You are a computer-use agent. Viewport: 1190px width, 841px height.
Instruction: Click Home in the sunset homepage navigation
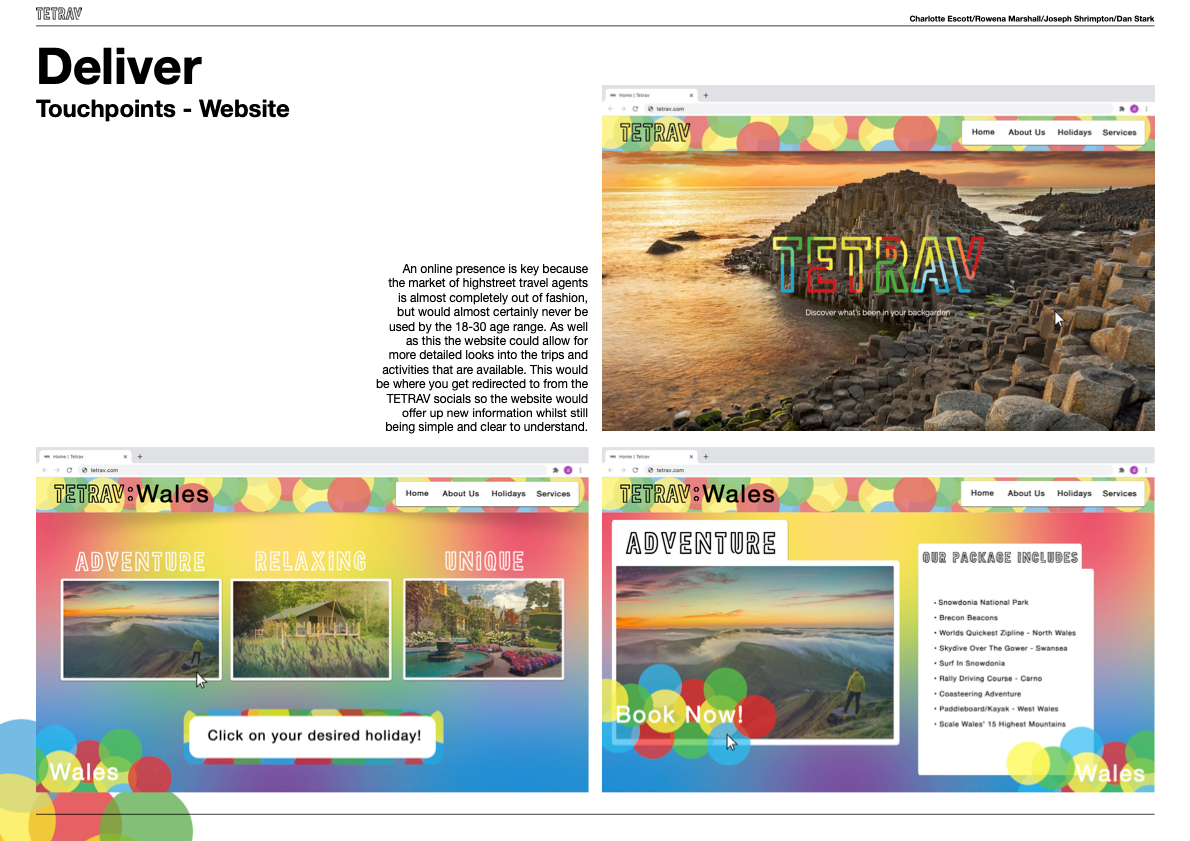click(x=983, y=132)
